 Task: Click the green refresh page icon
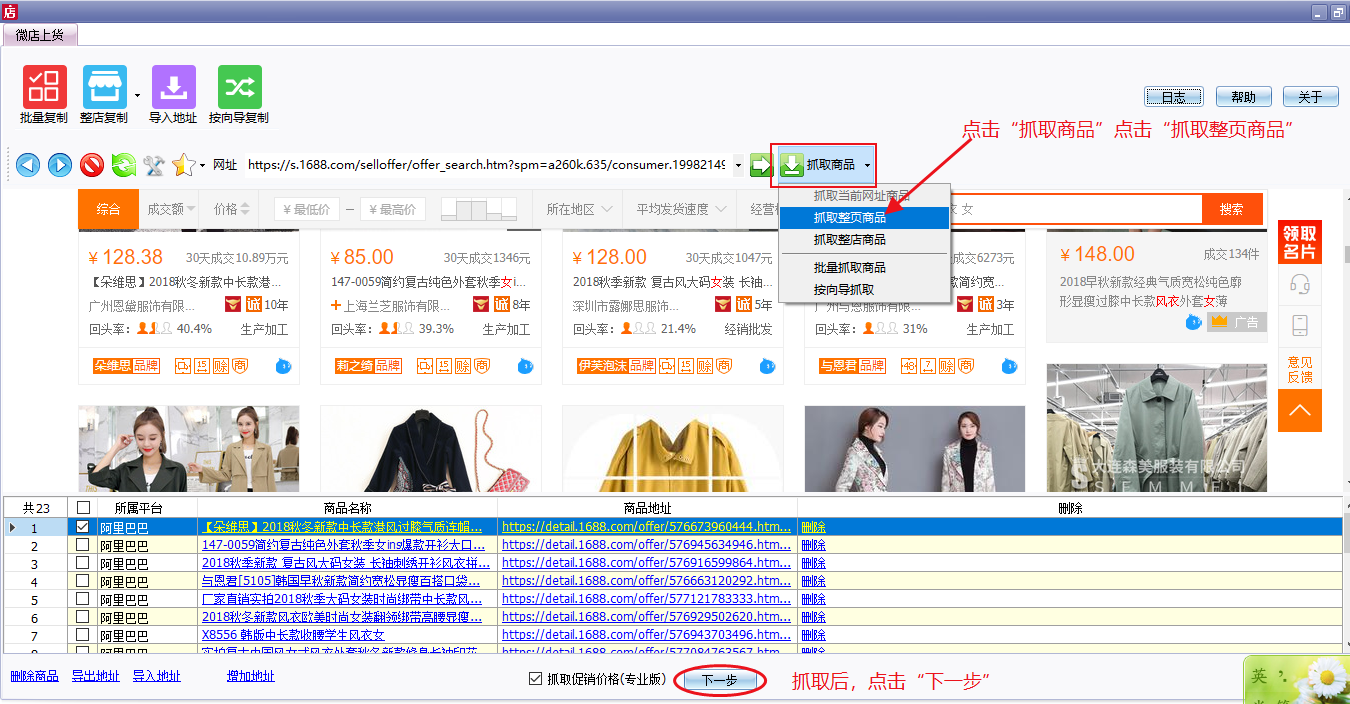[x=123, y=165]
